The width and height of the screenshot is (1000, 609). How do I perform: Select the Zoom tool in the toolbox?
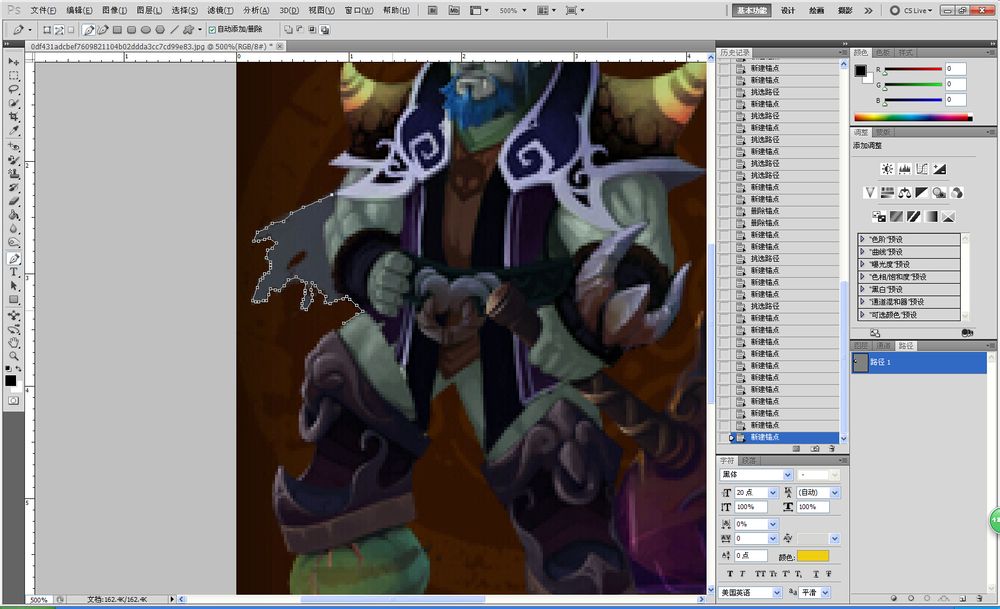coord(13,356)
